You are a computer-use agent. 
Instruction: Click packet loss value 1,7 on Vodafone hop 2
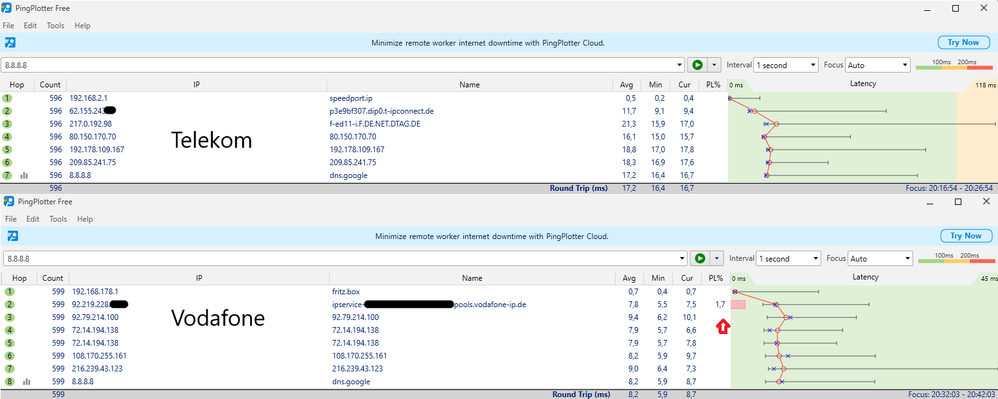720,304
